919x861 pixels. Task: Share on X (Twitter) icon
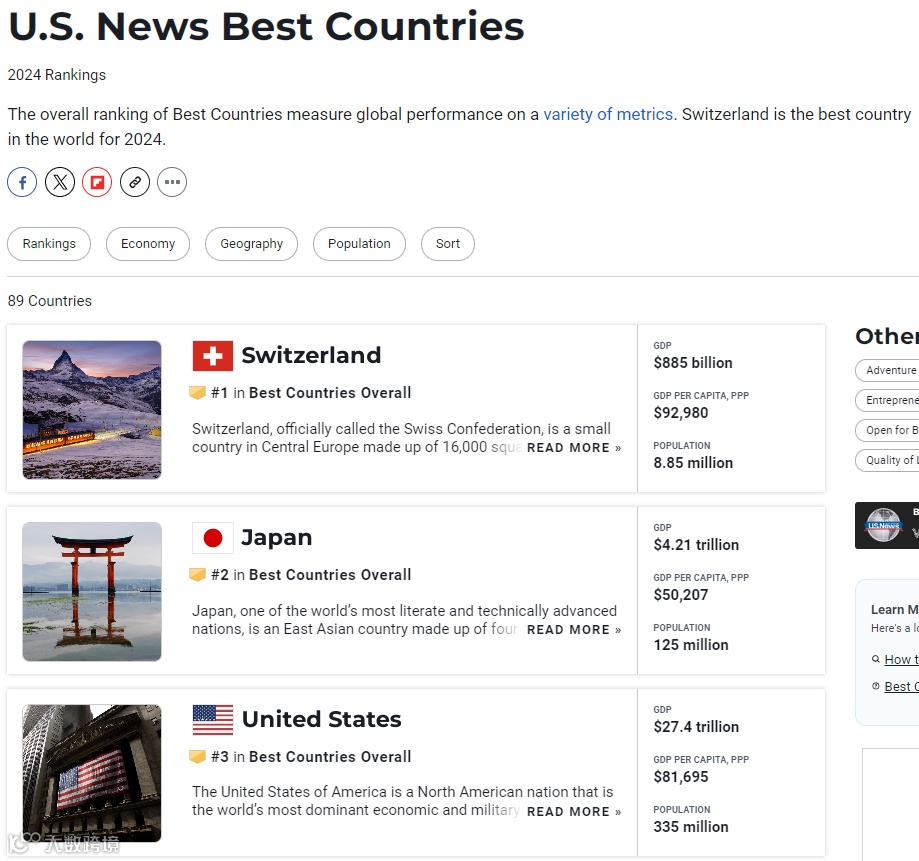[60, 182]
